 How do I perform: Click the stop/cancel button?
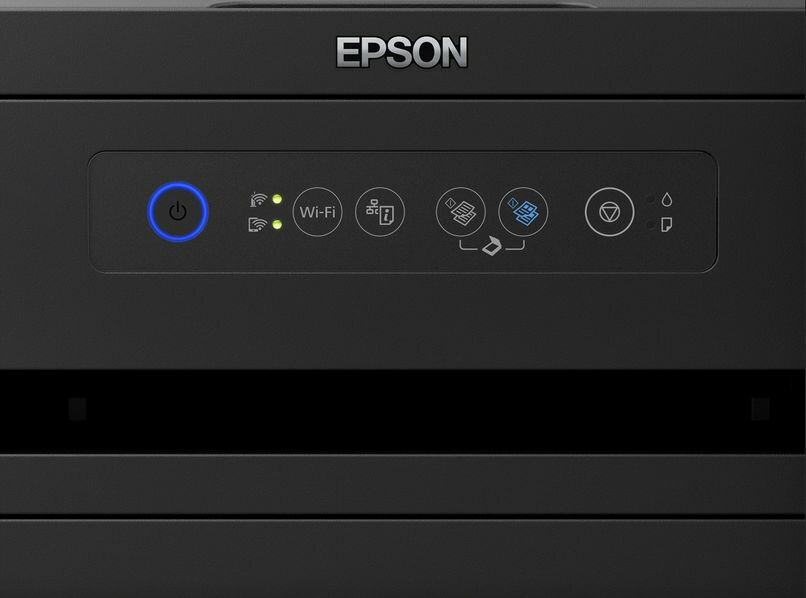[609, 212]
